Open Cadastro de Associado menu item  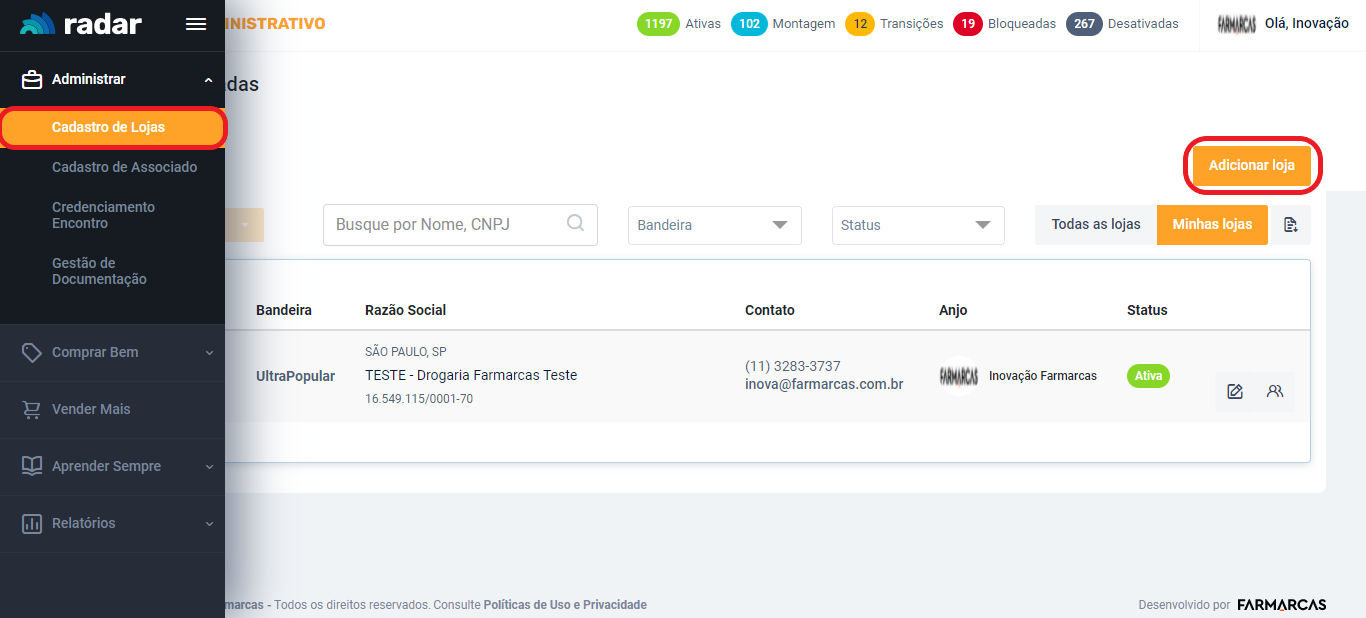pyautogui.click(x=124, y=167)
